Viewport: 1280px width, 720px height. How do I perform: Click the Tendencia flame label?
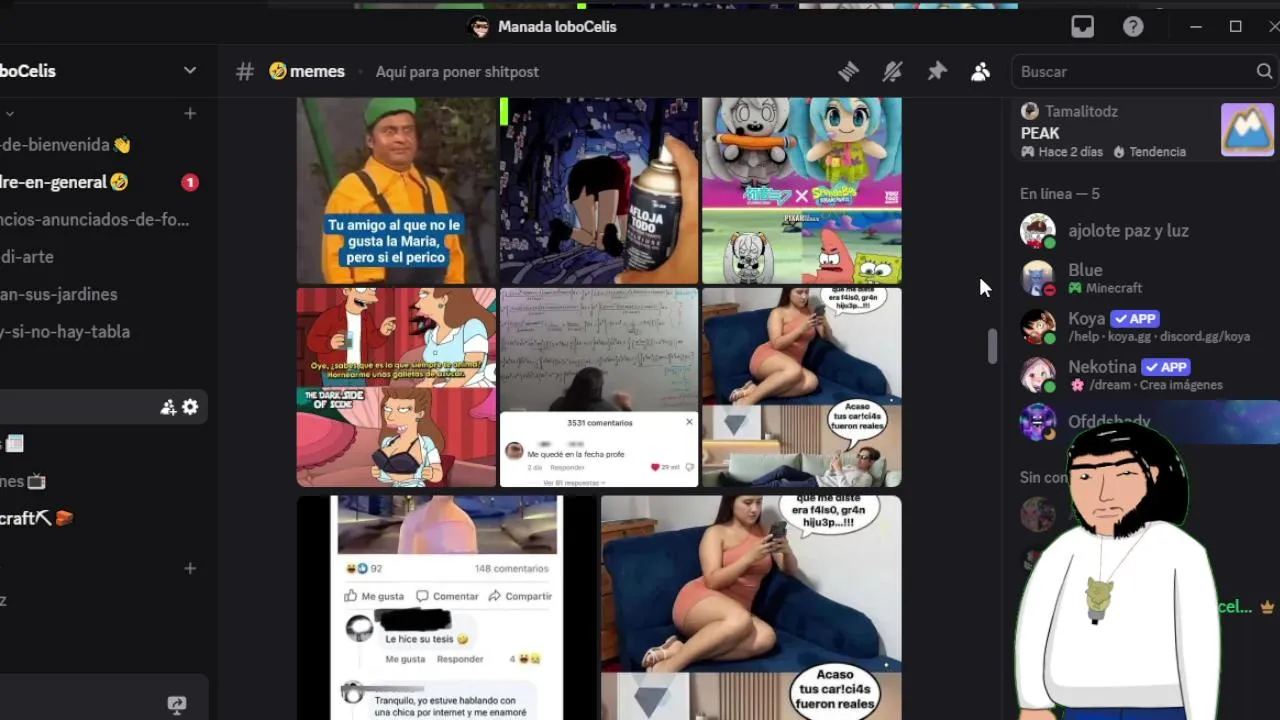1149,152
